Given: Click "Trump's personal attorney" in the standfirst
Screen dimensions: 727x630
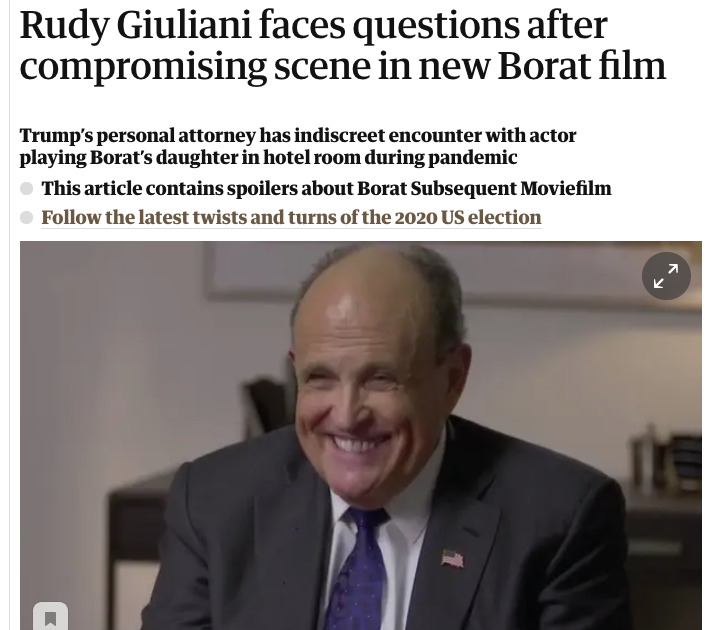Looking at the screenshot, I should pyautogui.click(x=138, y=135).
